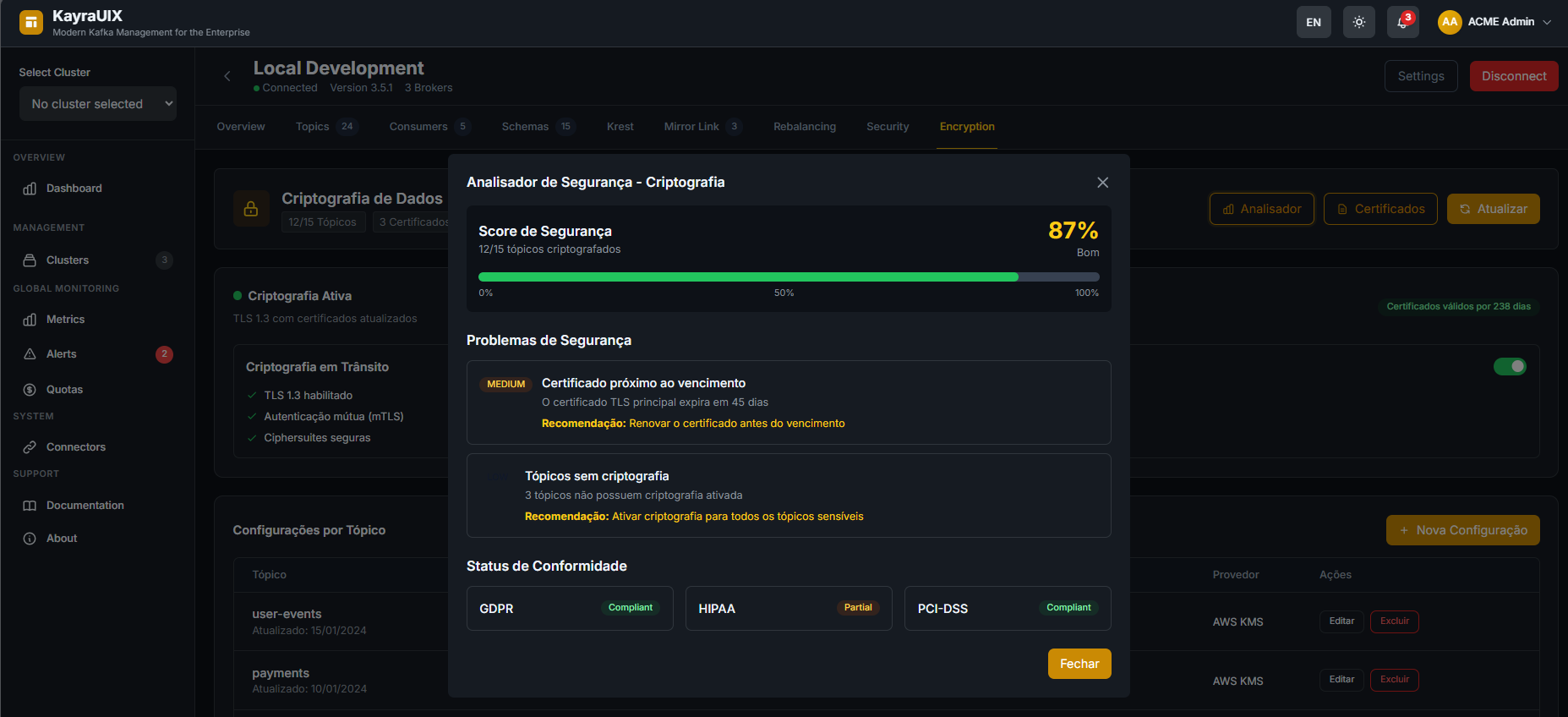Click 'Certificados válidos por 238 dias' badge
This screenshot has height=717, width=1568.
[x=1458, y=306]
